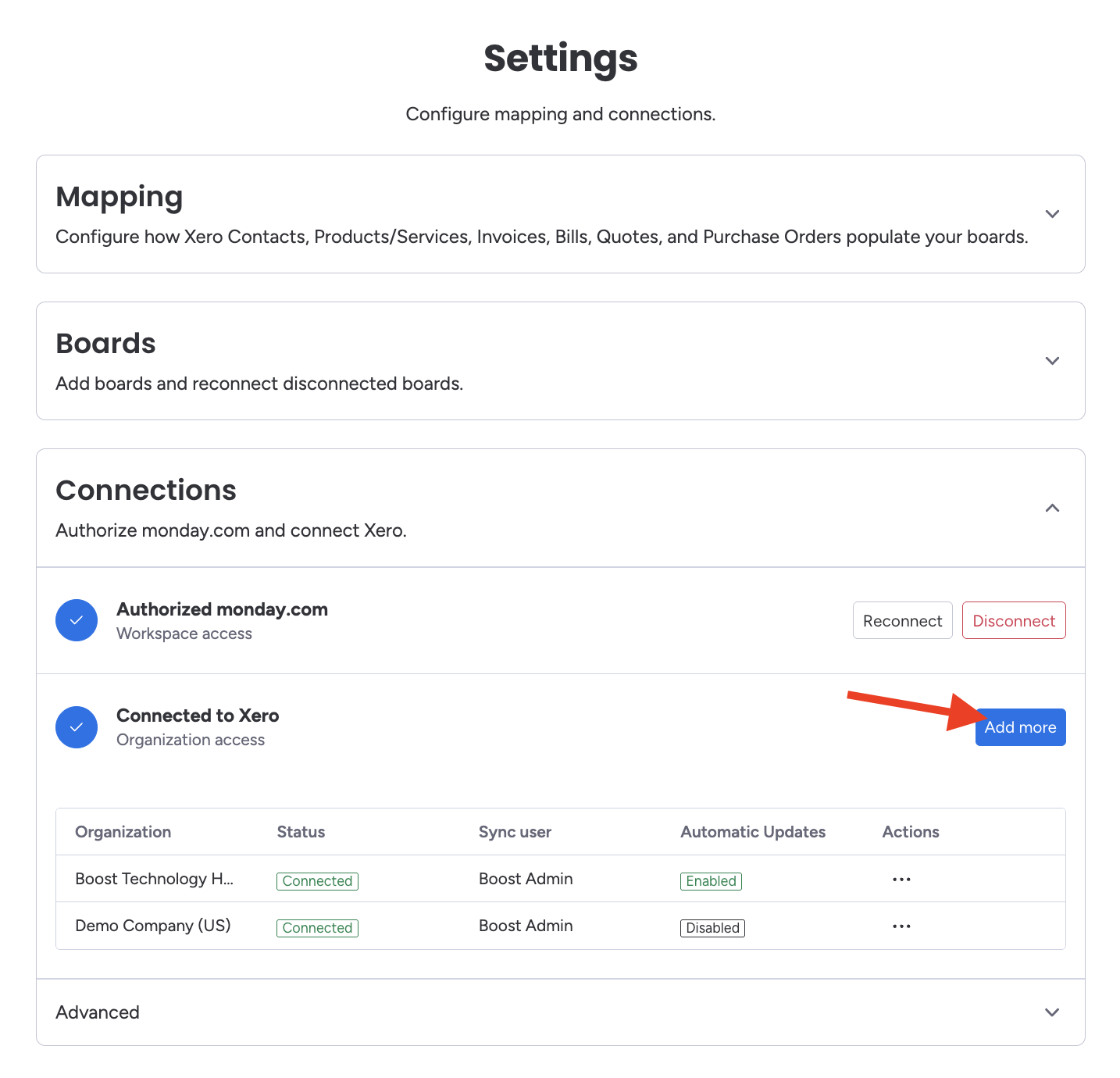Select the Boost Technology H... organization name
The width and height of the screenshot is (1120, 1078).
click(x=154, y=879)
